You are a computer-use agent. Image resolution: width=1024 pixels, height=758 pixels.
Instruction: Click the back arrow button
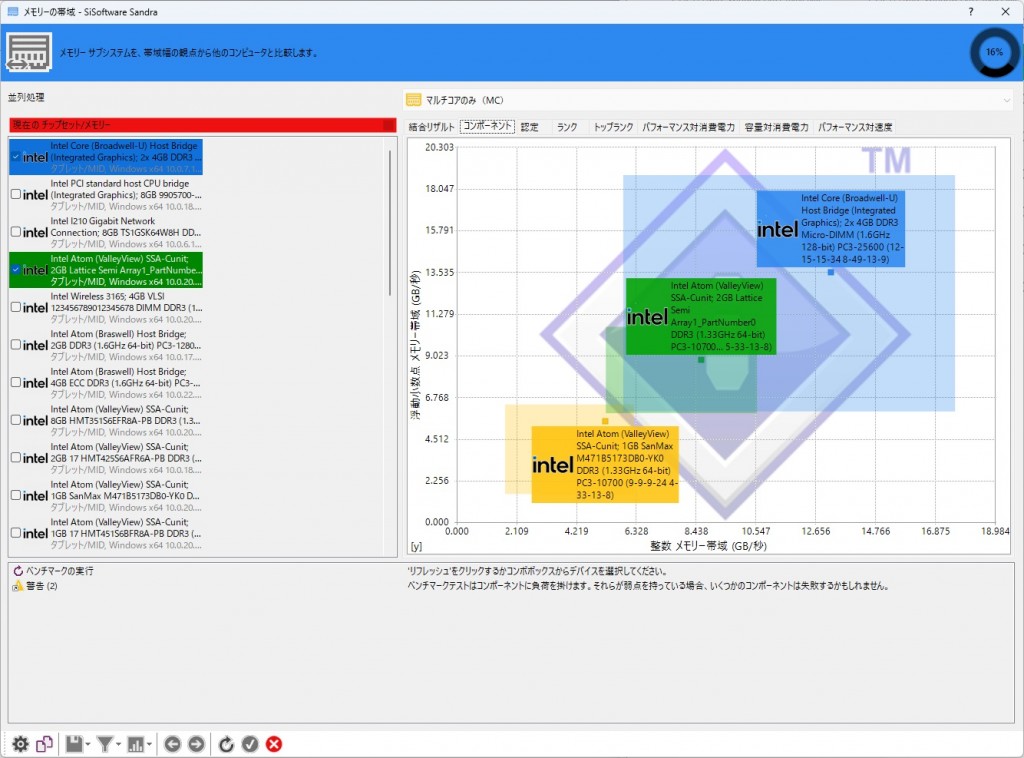[x=172, y=744]
